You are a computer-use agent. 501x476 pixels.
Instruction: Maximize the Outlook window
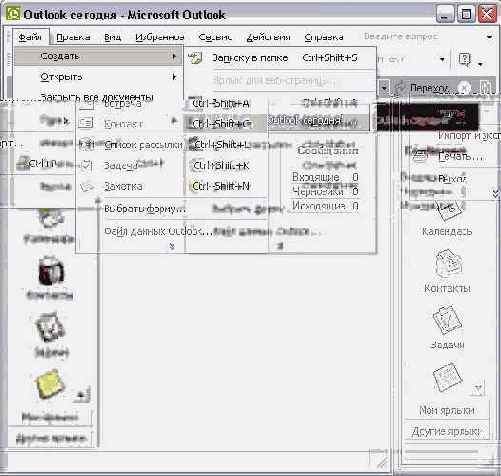pyautogui.click(x=466, y=14)
